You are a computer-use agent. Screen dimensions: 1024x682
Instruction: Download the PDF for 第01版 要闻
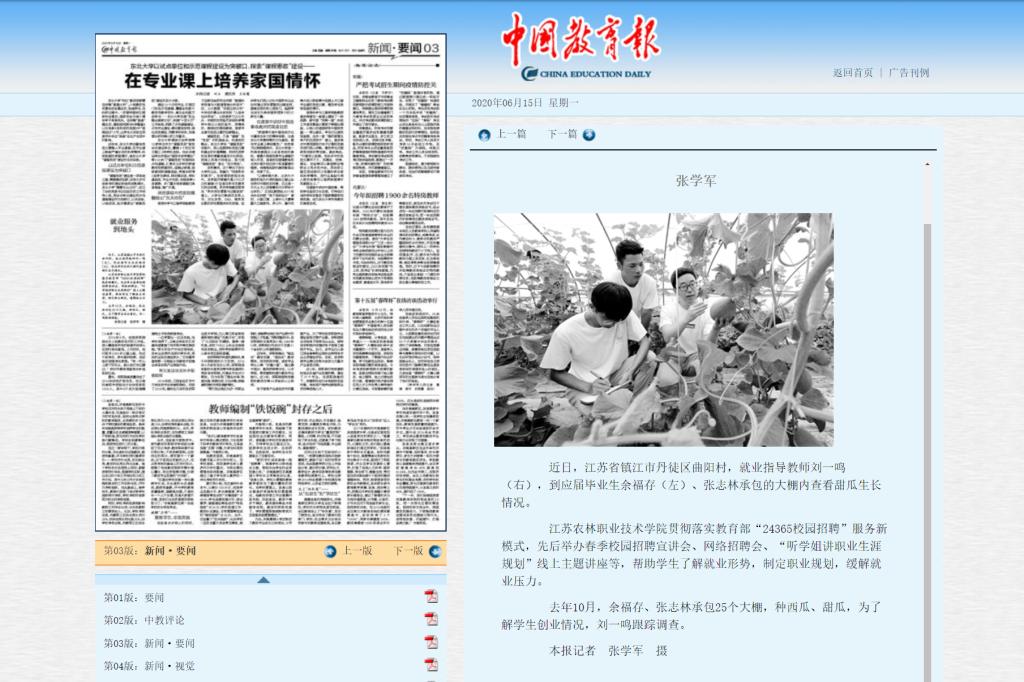pos(431,597)
